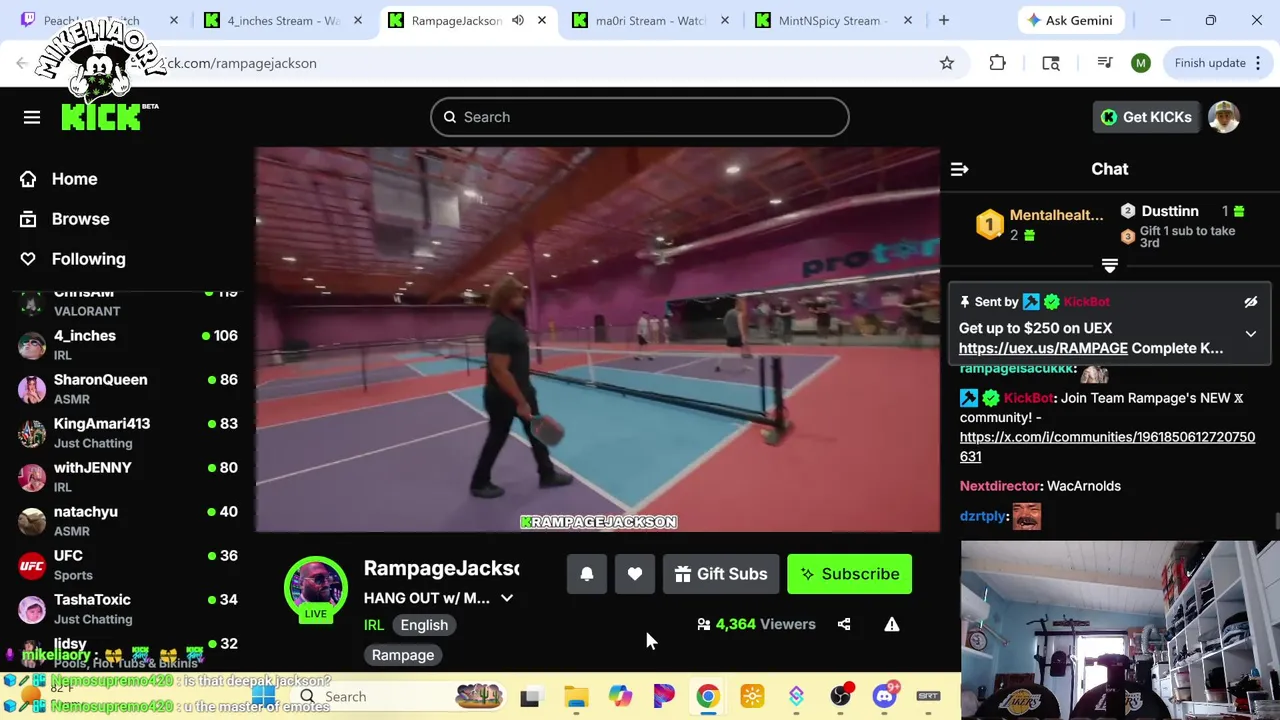Image resolution: width=1280 pixels, height=720 pixels.
Task: Open the x.com communities link in chat
Action: click(x=1107, y=447)
